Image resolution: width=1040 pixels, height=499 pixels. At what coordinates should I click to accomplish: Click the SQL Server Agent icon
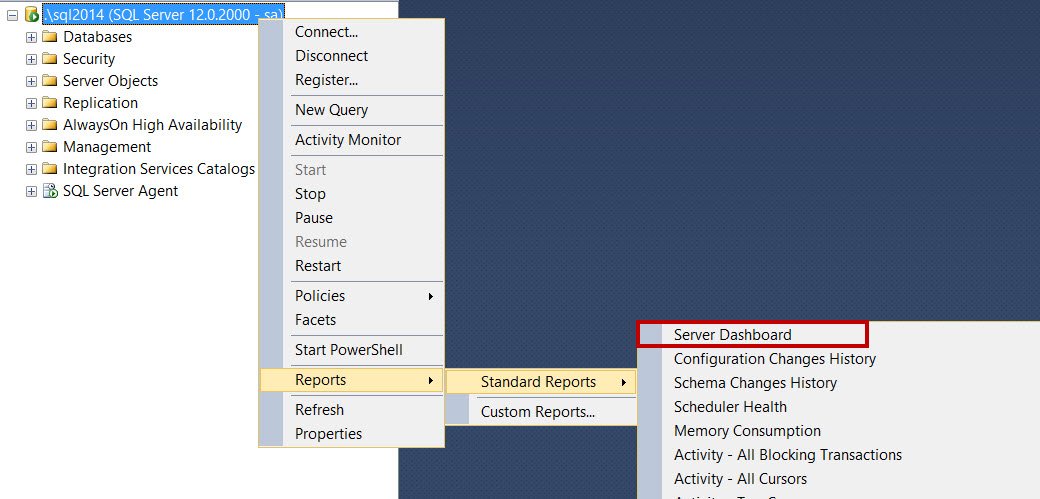(x=50, y=191)
